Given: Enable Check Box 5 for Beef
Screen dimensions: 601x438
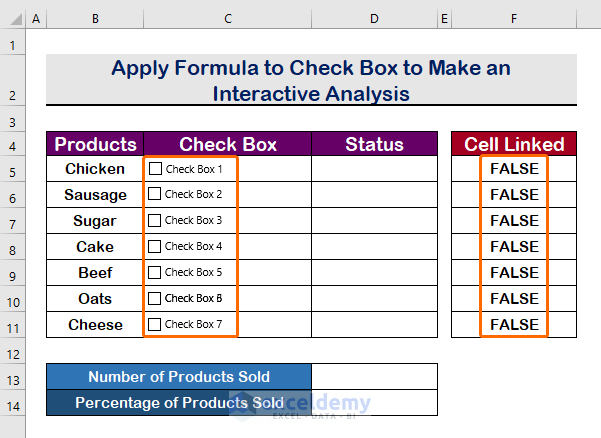Looking at the screenshot, I should pyautogui.click(x=154, y=272).
